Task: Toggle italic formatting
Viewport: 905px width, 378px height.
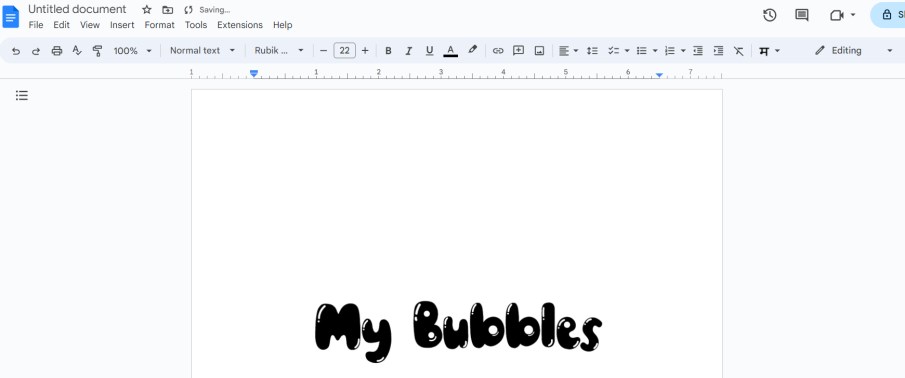Action: click(x=409, y=51)
